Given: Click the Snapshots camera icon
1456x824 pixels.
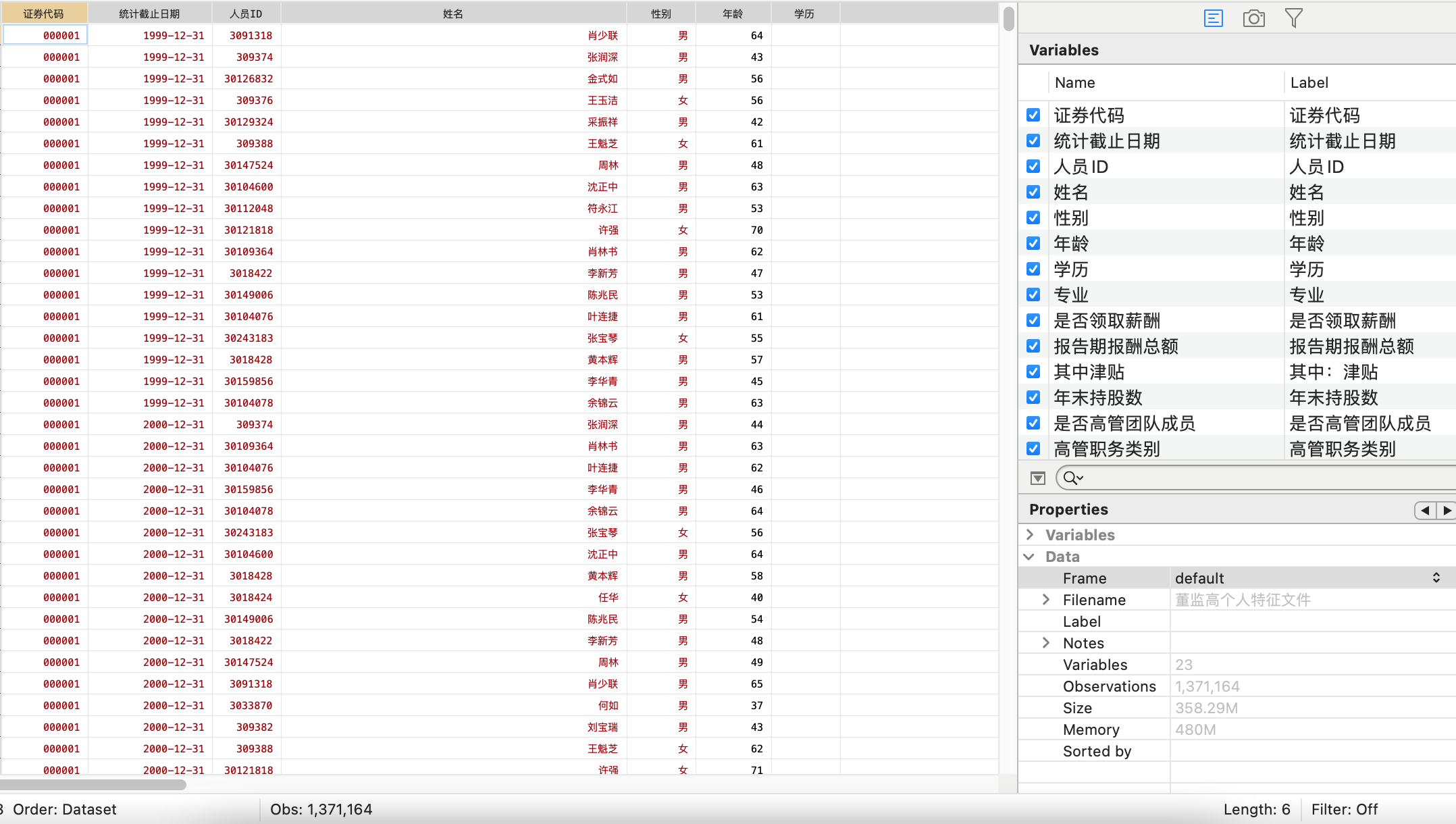Looking at the screenshot, I should [1253, 18].
